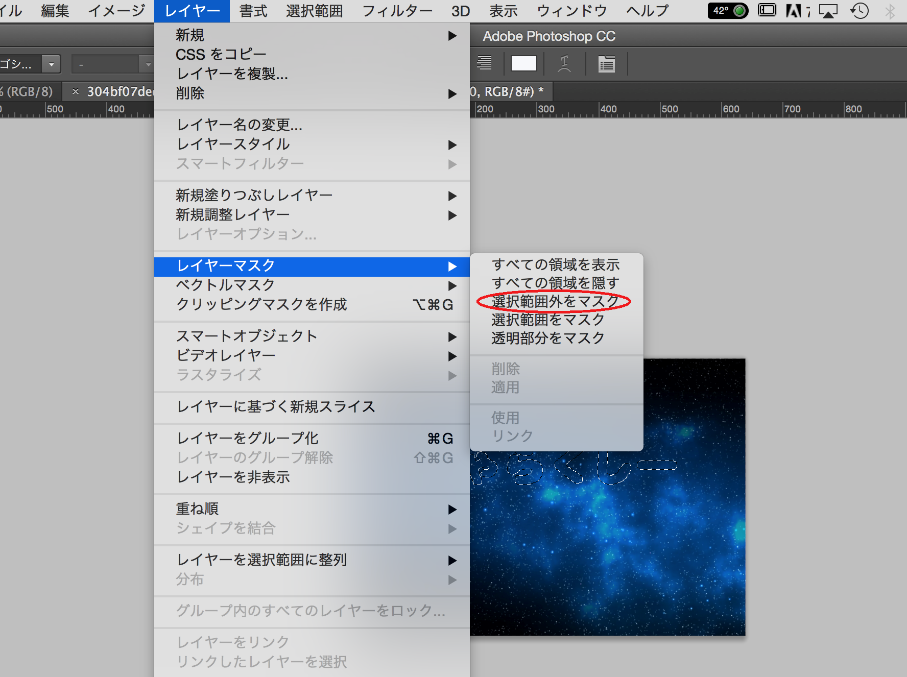Screen dimensions: 907x677
Task: Open the Adobe Creative Cloud menu bar icon
Action: point(797,11)
